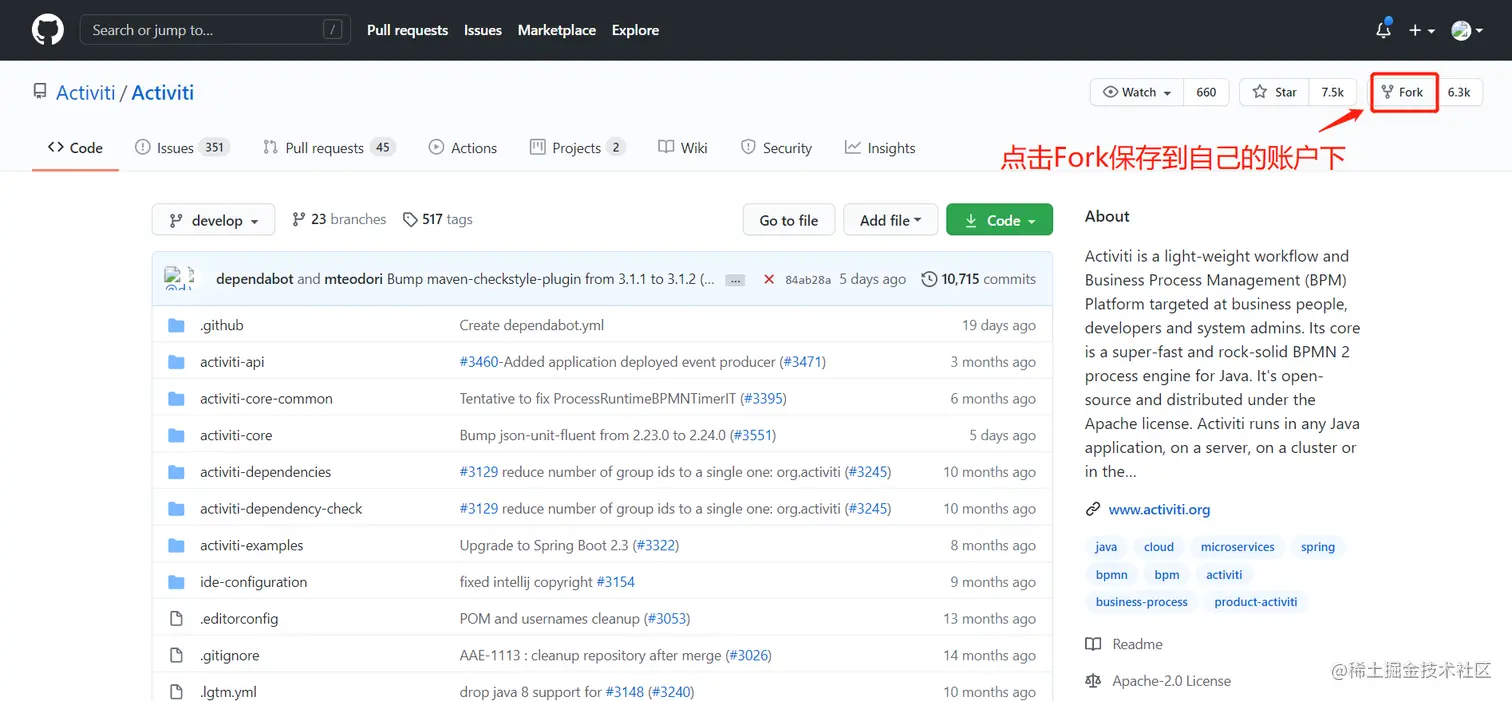The image size is (1512, 701).
Task: Open the .lgtm.yml file
Action: 228,691
